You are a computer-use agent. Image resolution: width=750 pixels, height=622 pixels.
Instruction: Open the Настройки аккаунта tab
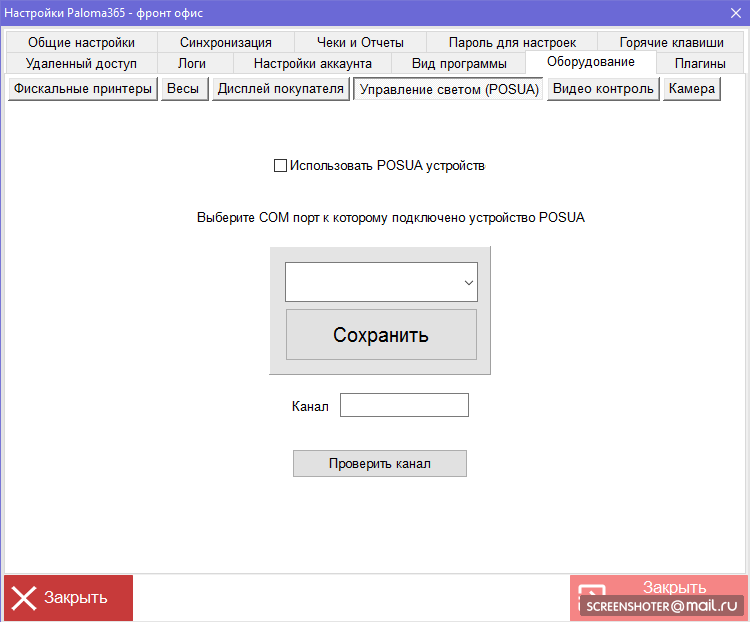pos(312,63)
